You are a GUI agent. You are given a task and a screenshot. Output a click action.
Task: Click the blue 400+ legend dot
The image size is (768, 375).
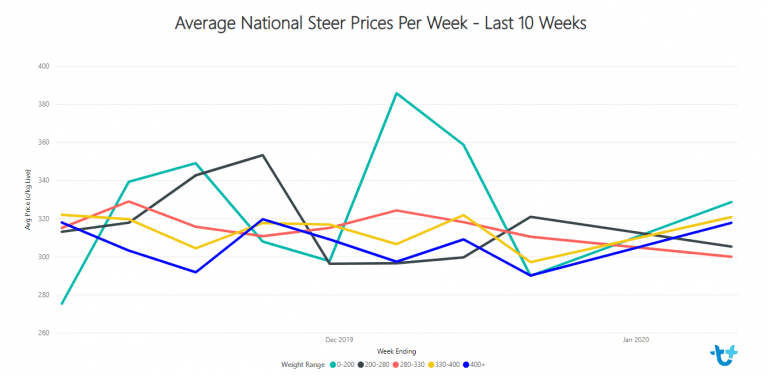pyautogui.click(x=466, y=365)
